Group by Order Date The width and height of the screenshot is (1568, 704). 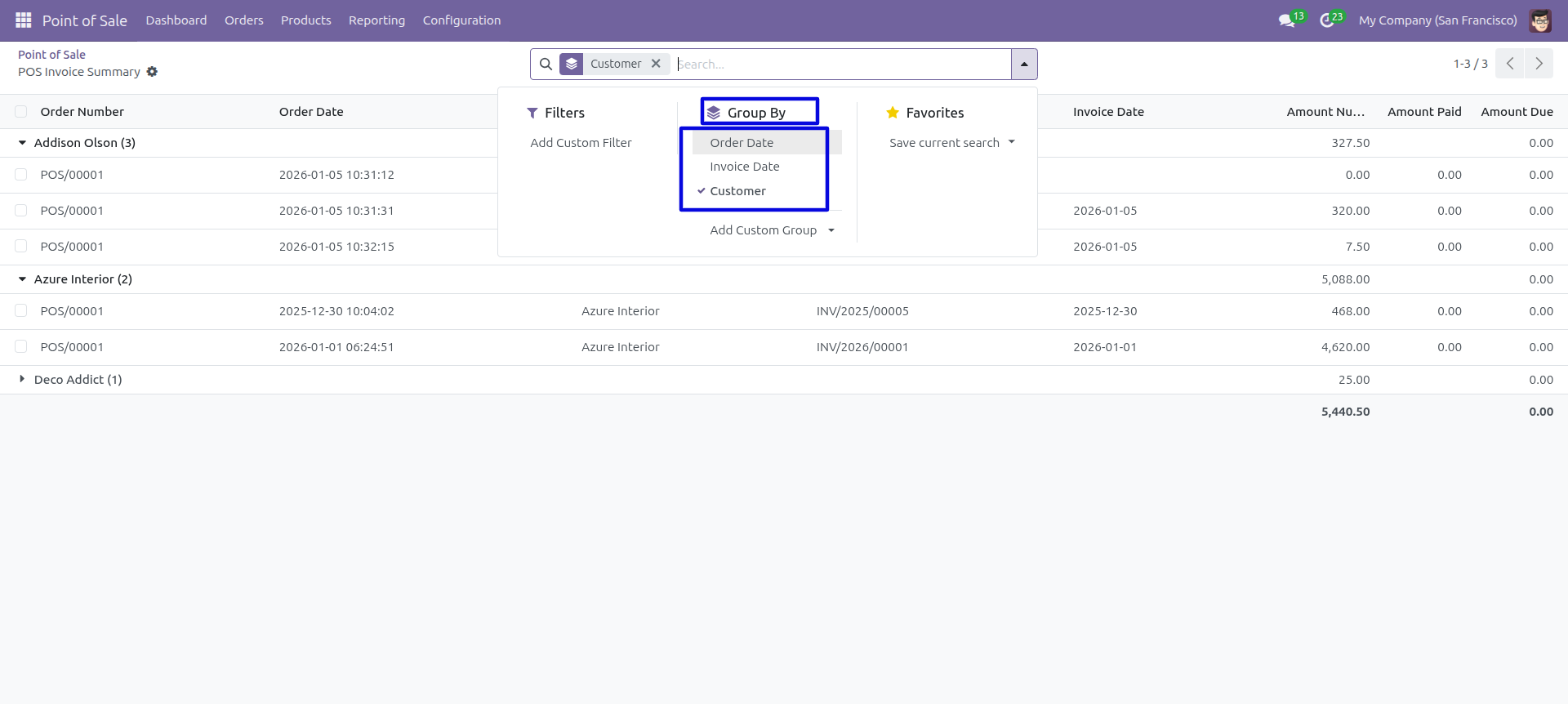pos(767,143)
